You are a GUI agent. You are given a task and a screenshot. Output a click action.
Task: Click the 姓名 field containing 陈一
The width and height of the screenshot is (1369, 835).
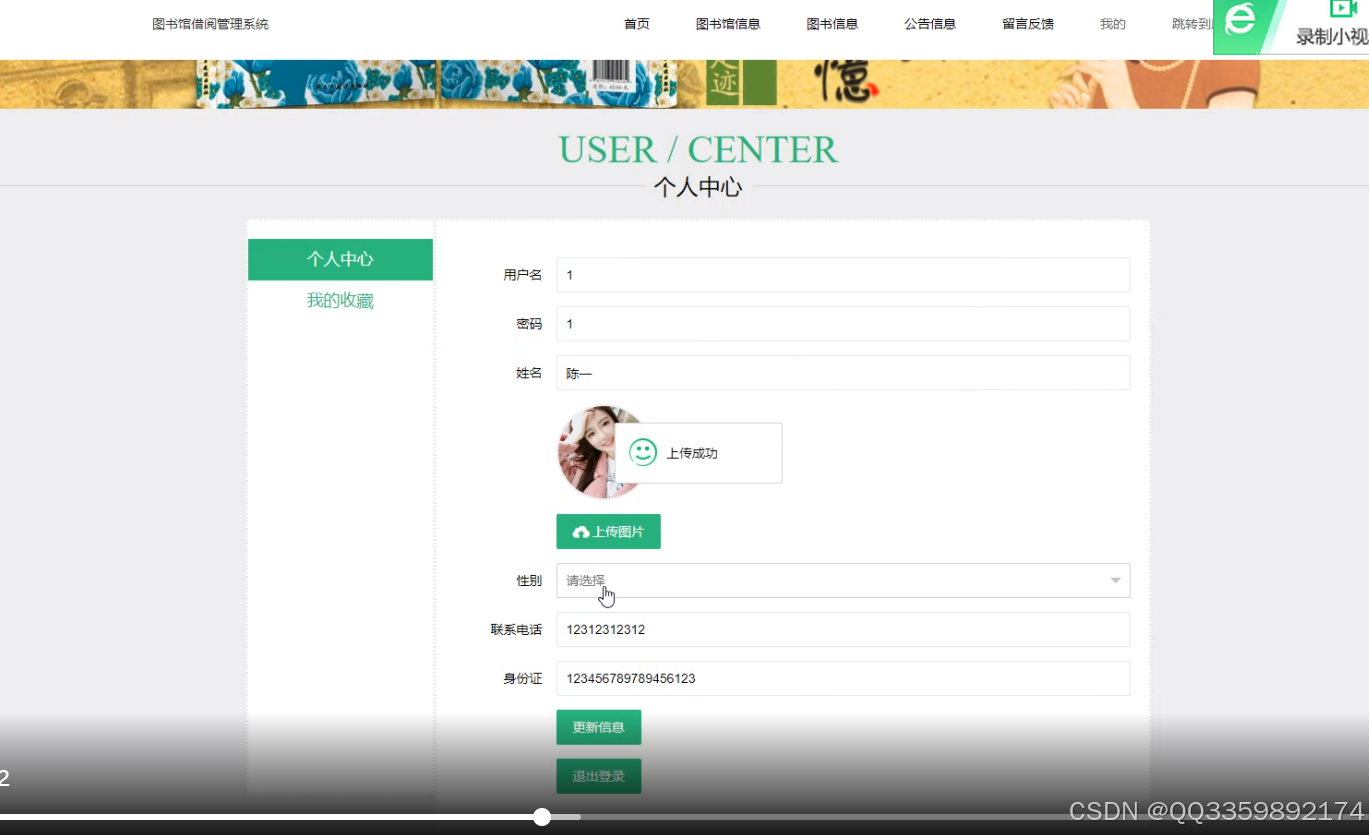843,373
